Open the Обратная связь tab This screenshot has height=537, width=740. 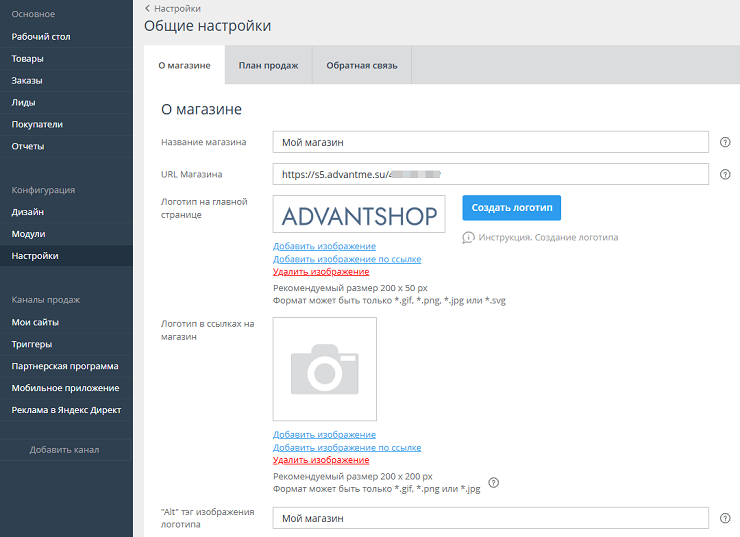[x=361, y=66]
